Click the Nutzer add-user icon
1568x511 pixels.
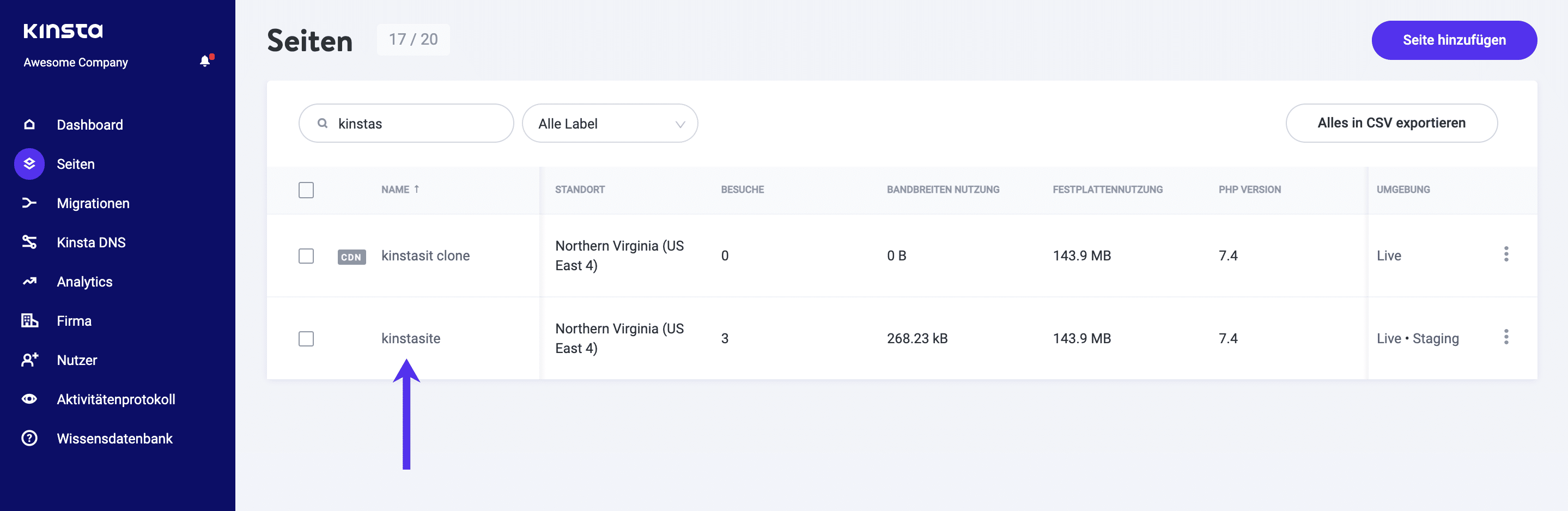click(x=29, y=360)
